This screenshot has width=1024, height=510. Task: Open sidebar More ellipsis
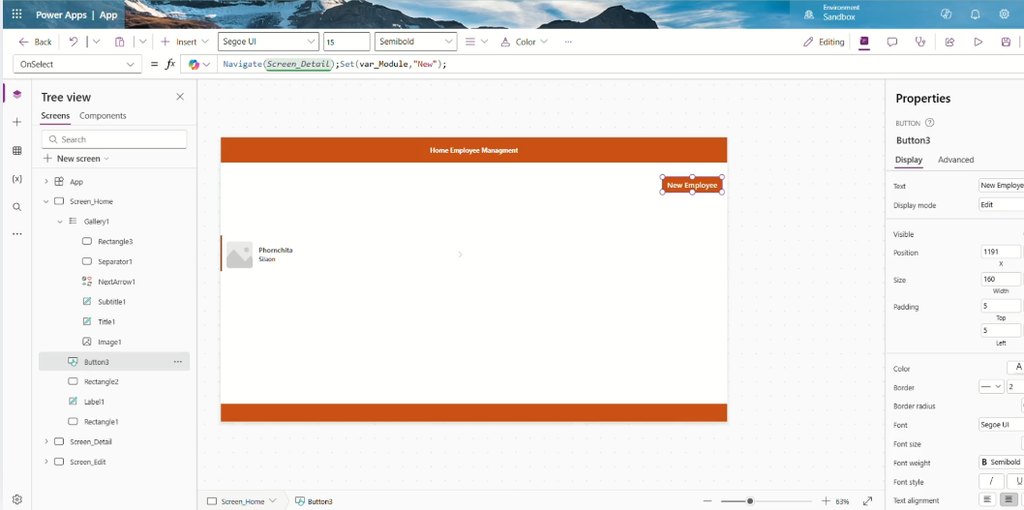[17, 234]
